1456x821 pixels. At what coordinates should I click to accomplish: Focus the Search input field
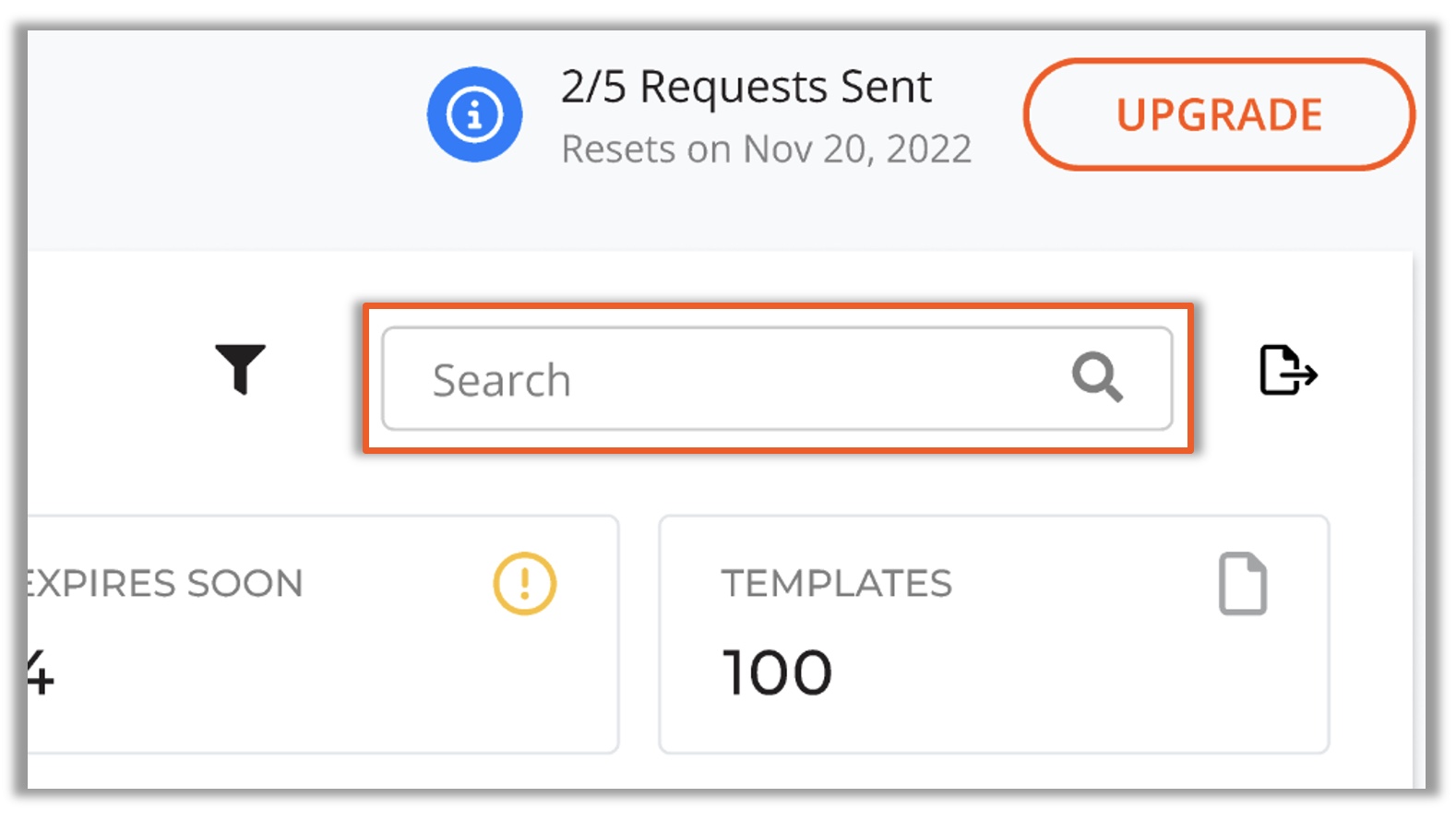[x=777, y=378]
